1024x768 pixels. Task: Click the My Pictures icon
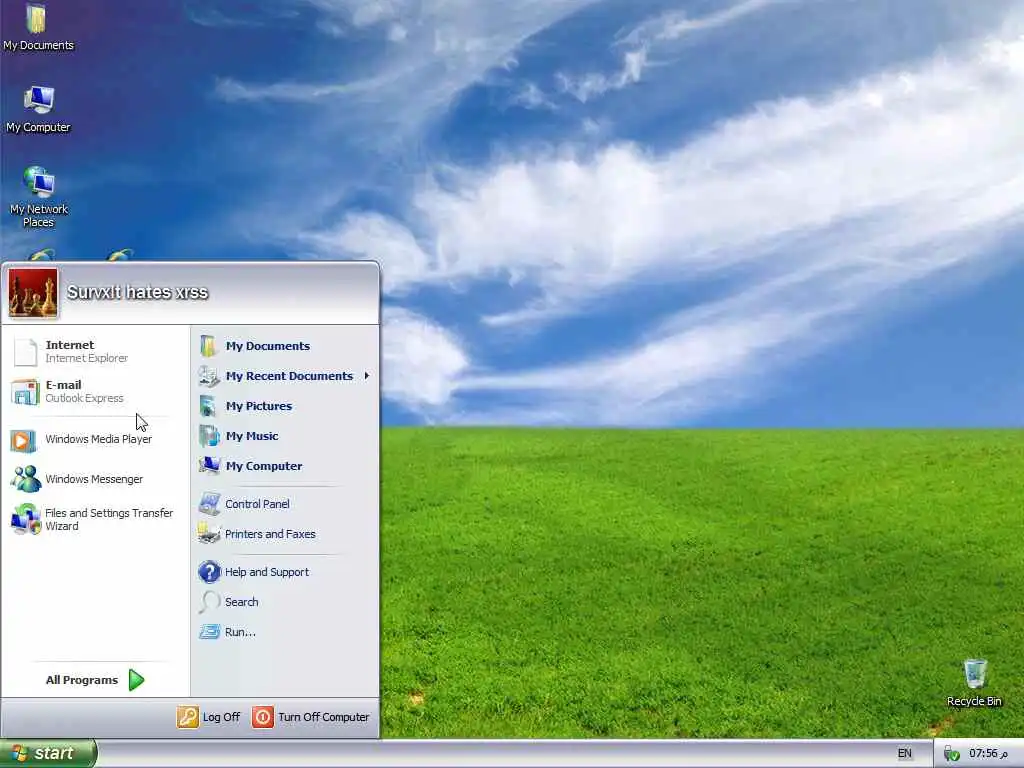coord(208,406)
